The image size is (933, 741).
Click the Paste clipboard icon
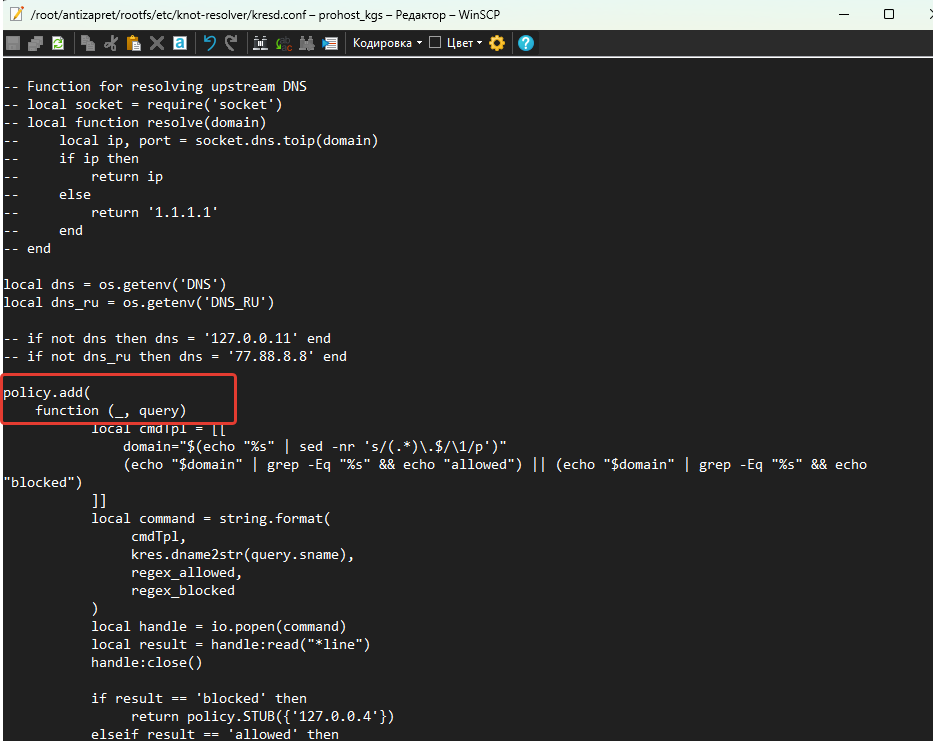[x=134, y=43]
